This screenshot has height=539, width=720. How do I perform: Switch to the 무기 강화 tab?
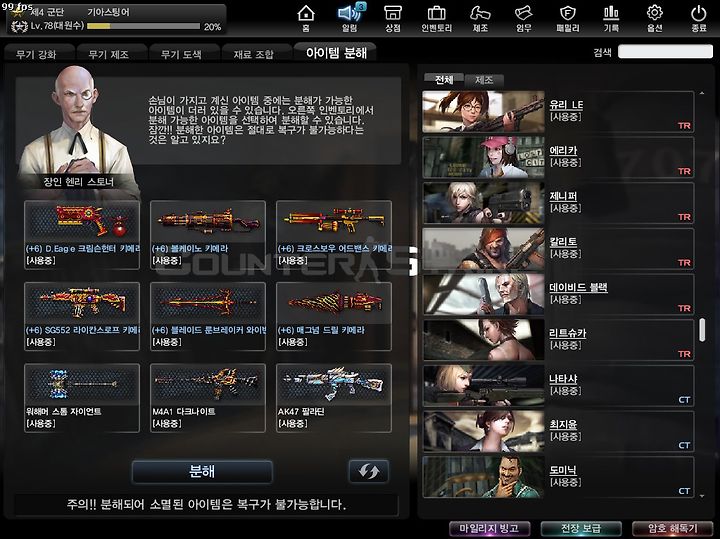click(x=39, y=54)
